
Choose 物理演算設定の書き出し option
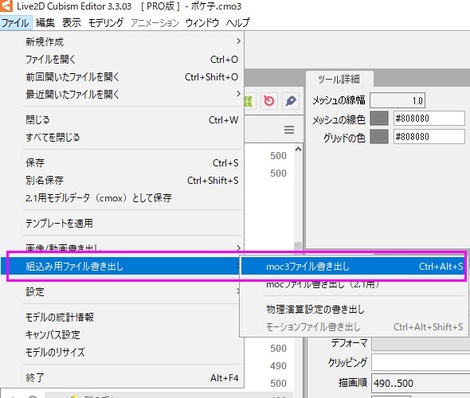(x=315, y=309)
